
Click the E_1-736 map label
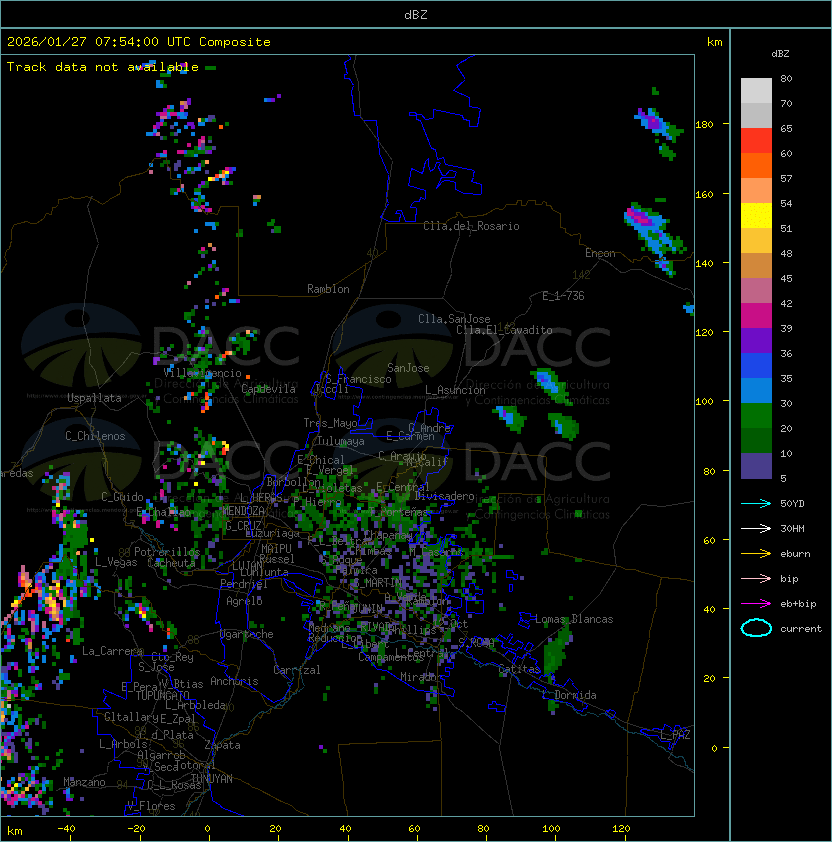(x=563, y=296)
